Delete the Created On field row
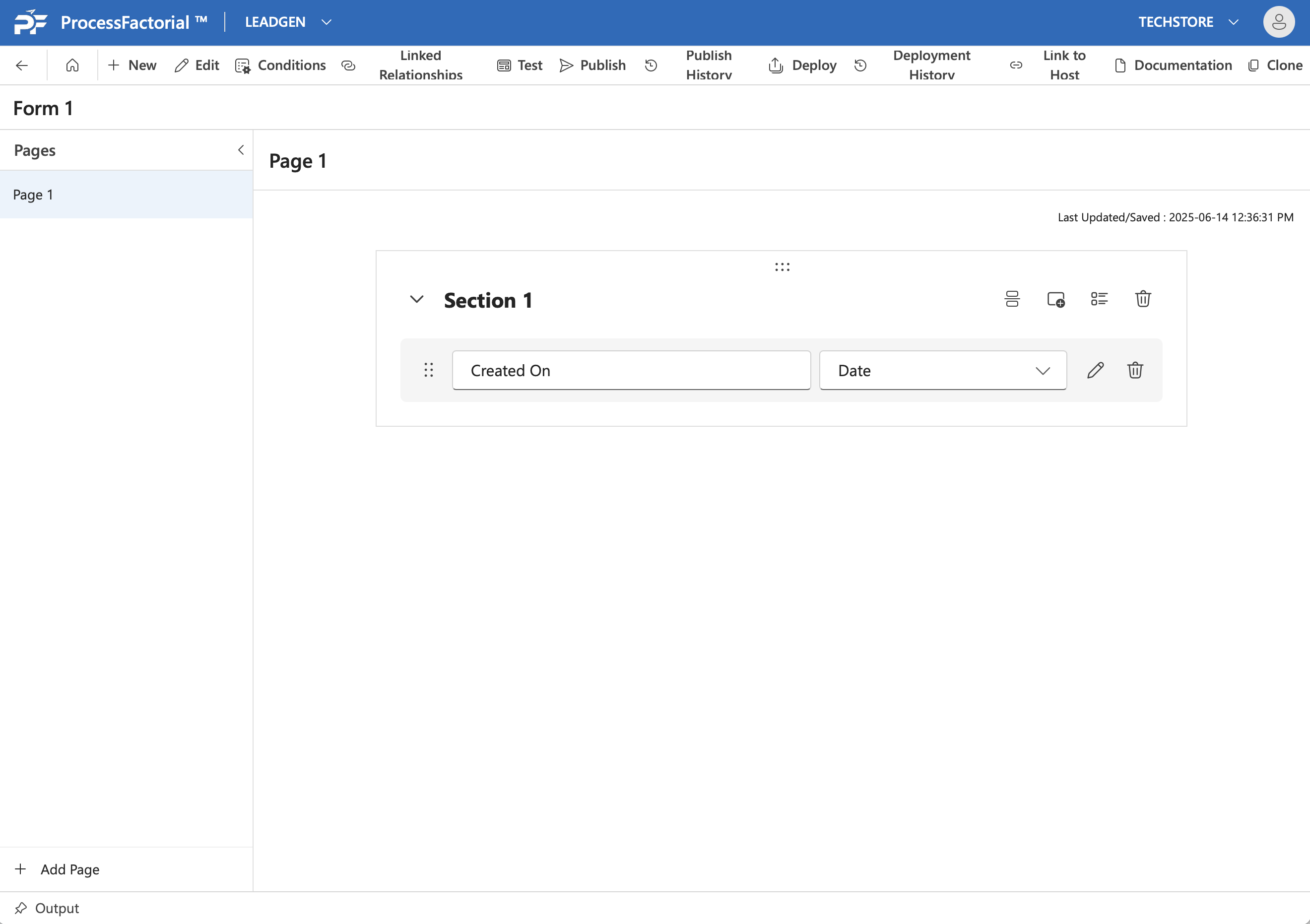The width and height of the screenshot is (1310, 924). [x=1135, y=370]
